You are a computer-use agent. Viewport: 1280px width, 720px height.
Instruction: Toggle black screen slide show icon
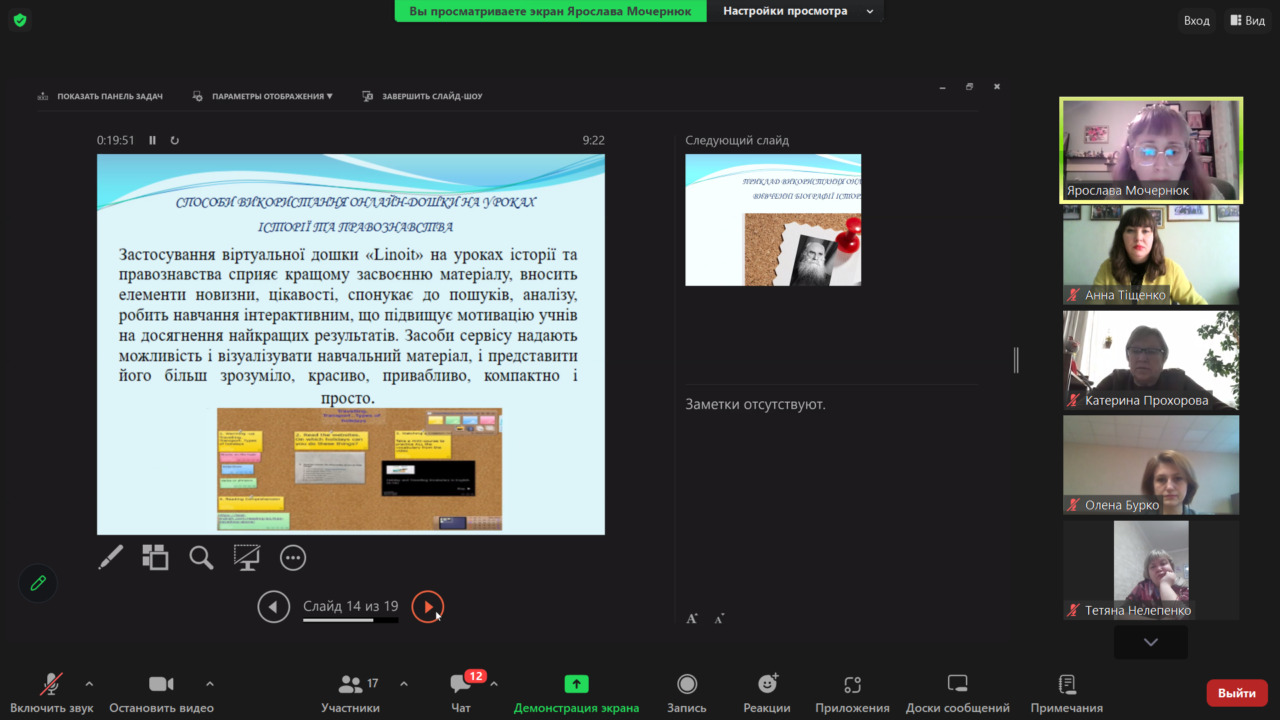247,557
